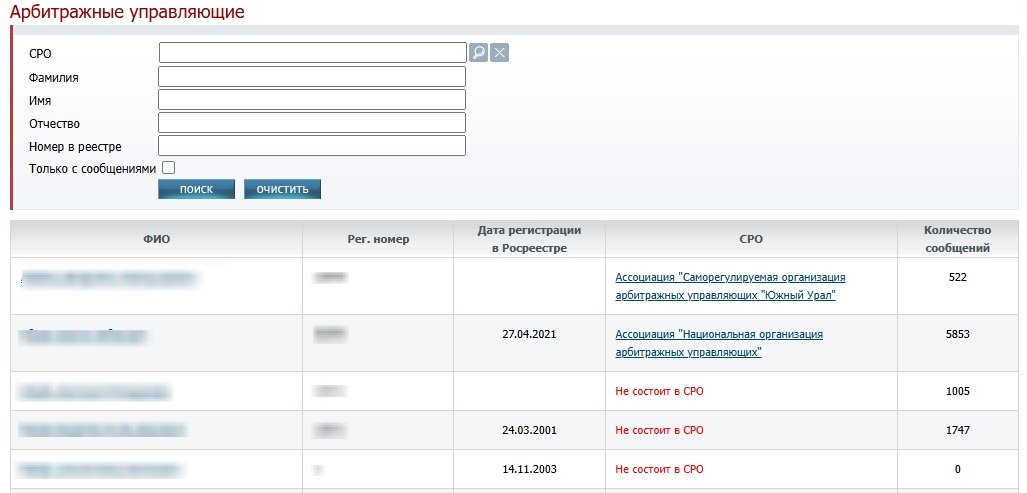Select the Имя text field

(x=312, y=100)
